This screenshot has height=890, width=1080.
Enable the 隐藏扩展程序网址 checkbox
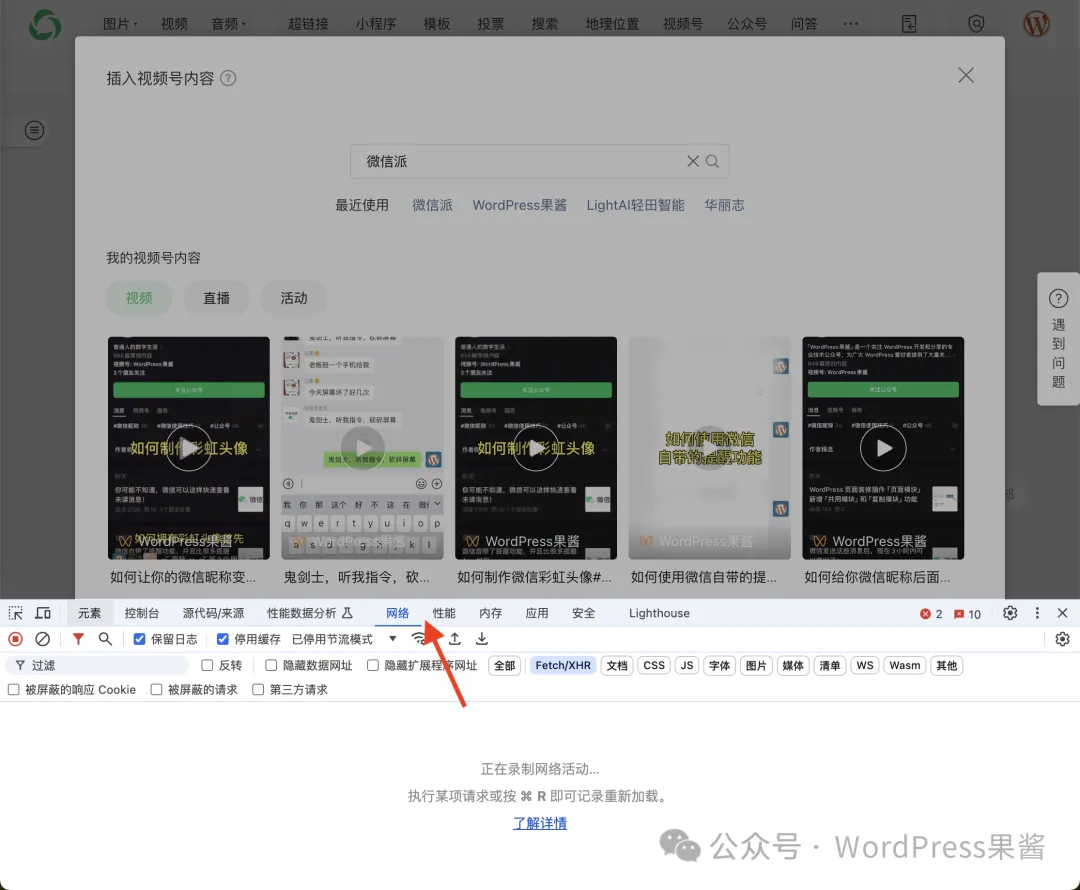click(373, 665)
